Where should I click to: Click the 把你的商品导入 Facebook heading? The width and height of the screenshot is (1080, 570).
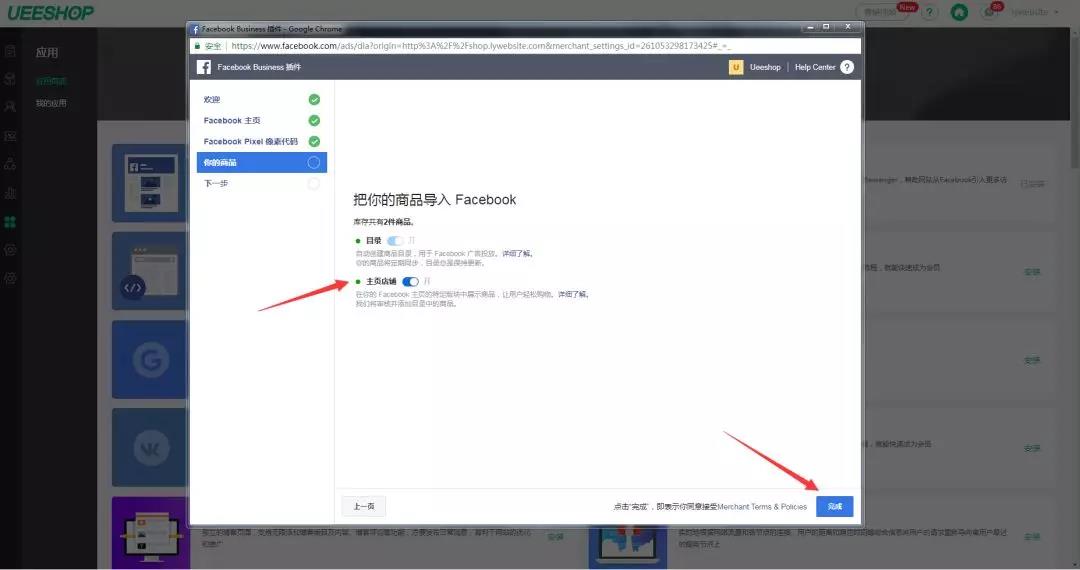point(435,200)
